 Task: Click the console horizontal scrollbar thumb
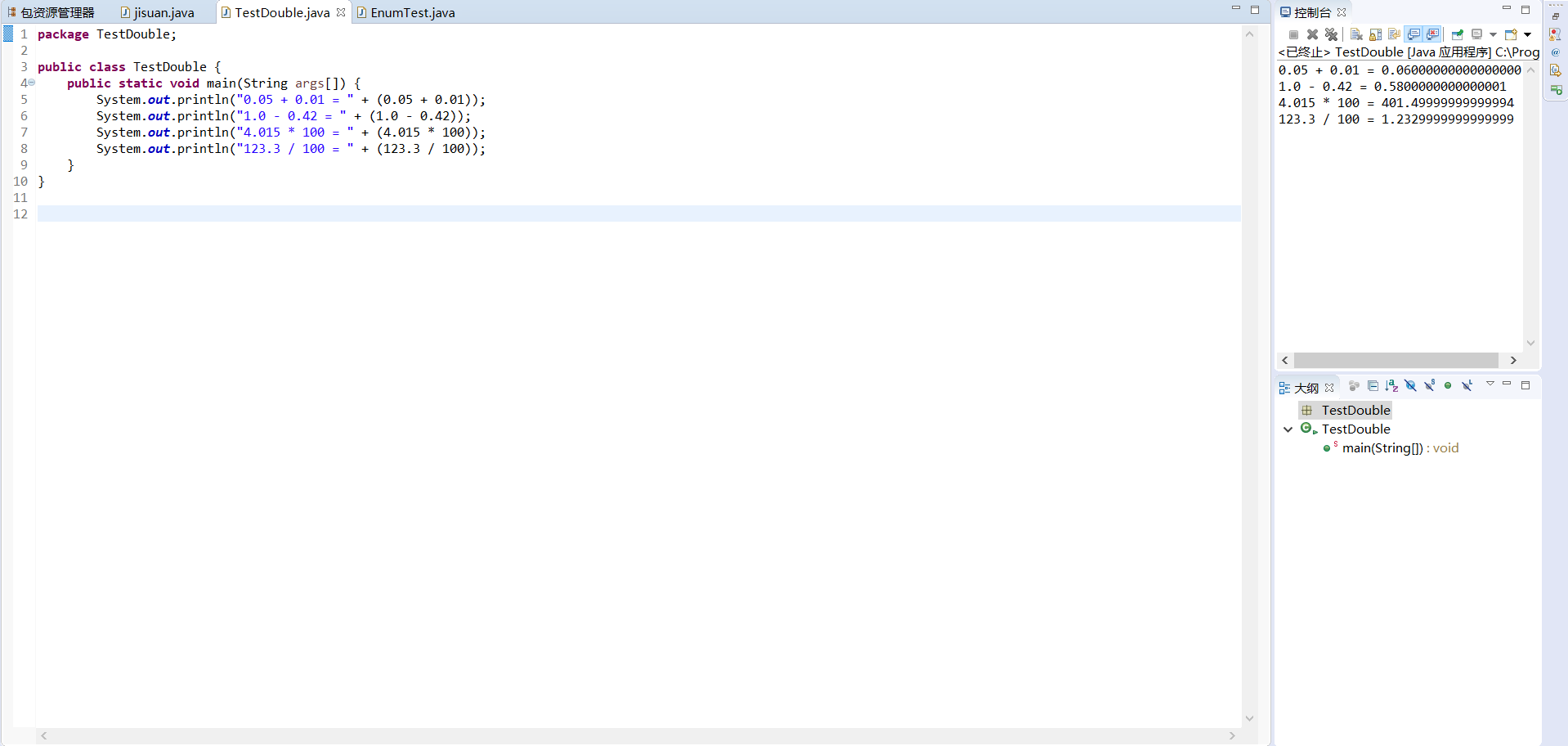coord(1396,361)
